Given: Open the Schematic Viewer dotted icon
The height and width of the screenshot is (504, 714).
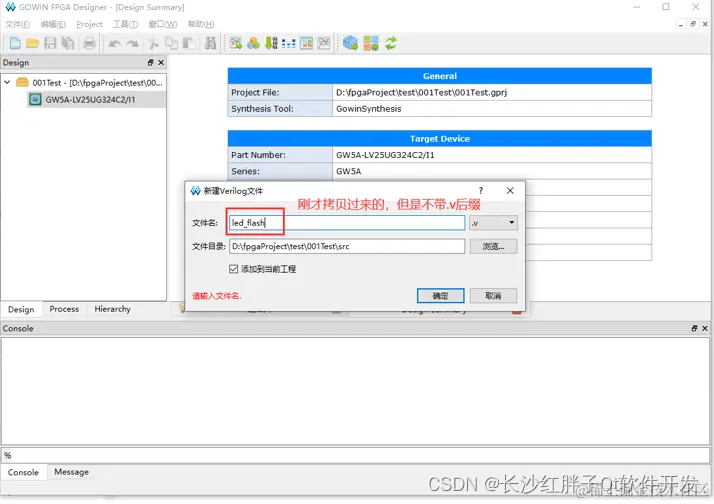Looking at the screenshot, I should pyautogui.click(x=288, y=43).
